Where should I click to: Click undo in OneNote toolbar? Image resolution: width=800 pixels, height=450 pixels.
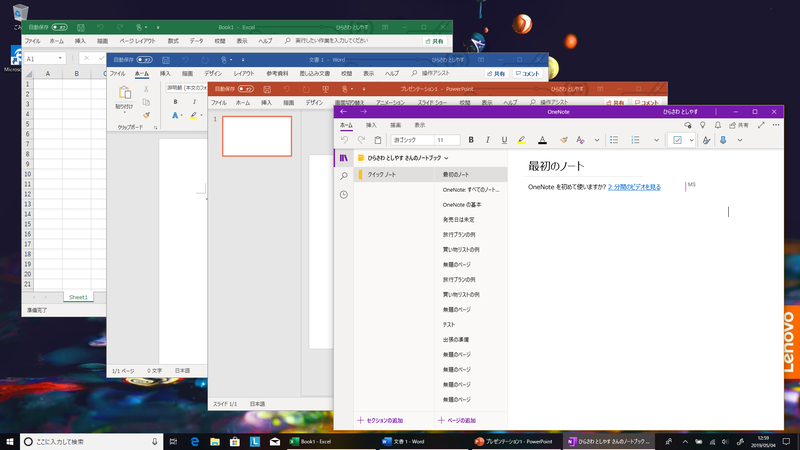coord(344,140)
